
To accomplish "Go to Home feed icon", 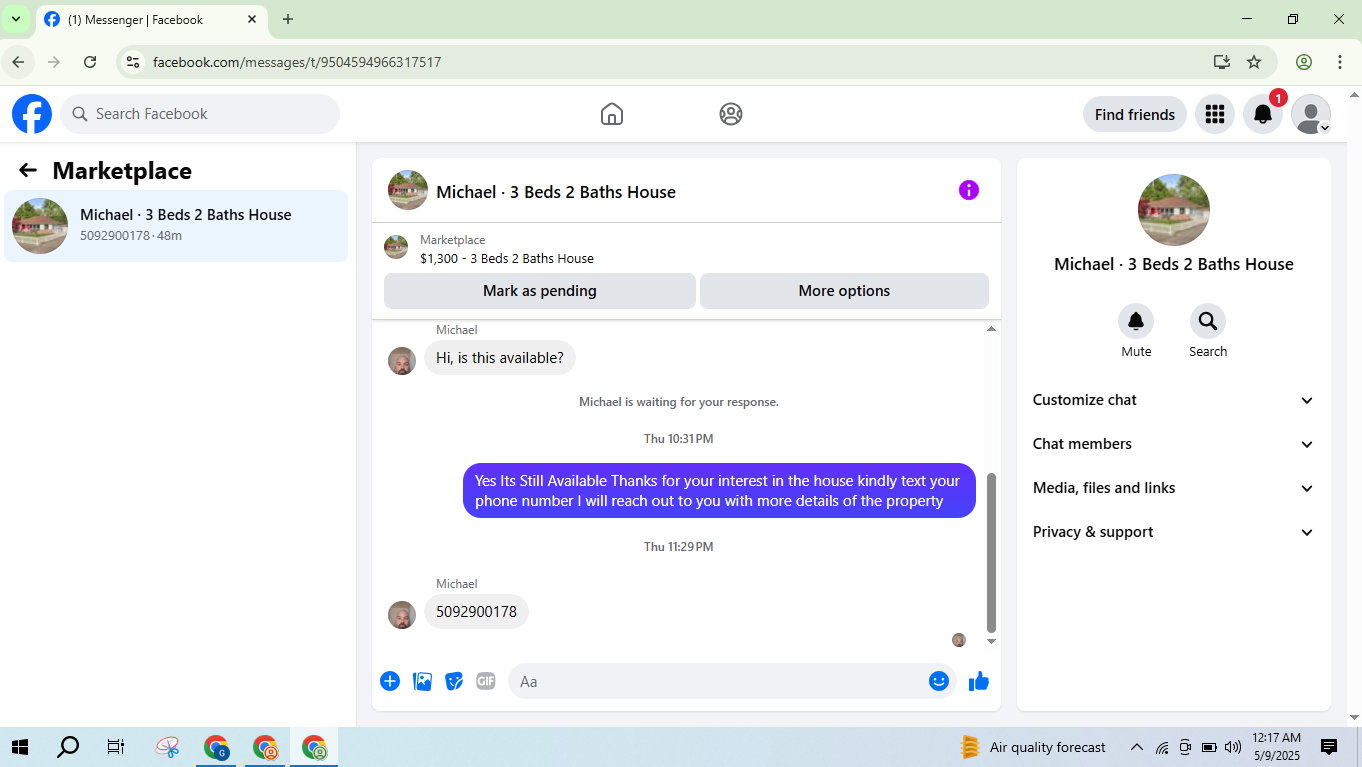I will pyautogui.click(x=612, y=114).
